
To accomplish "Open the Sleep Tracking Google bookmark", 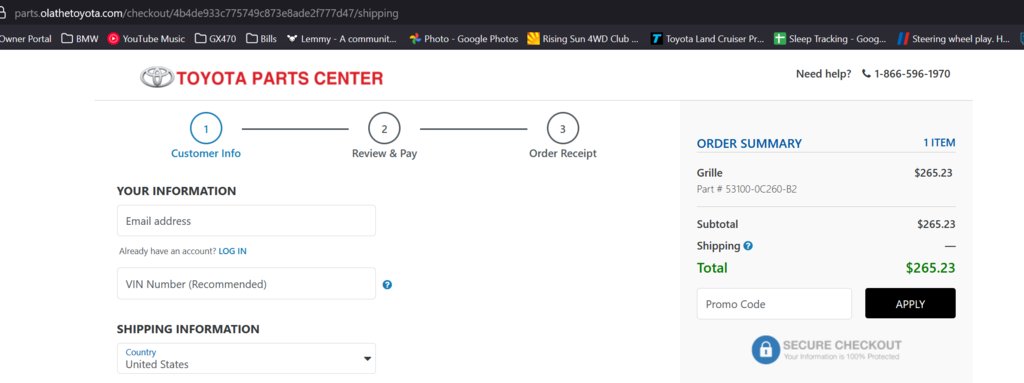I will [830, 39].
